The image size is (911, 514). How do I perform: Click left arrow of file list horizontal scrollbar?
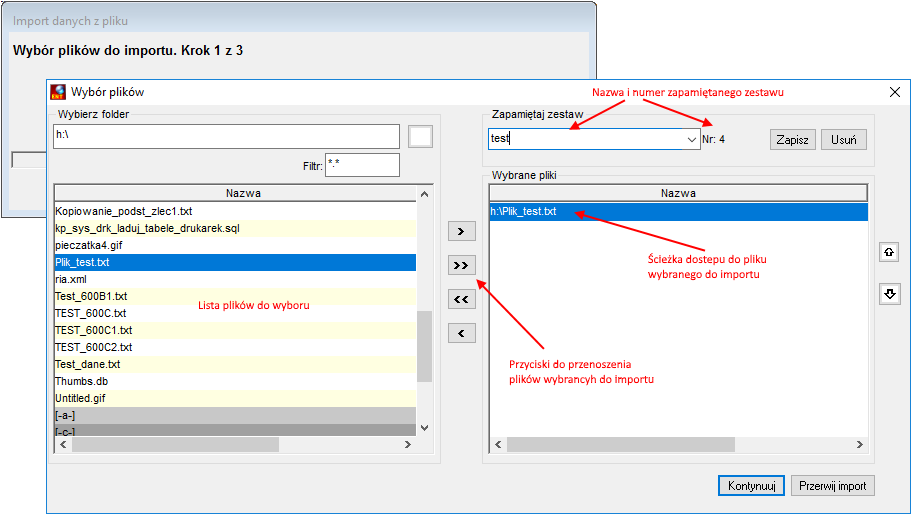point(63,444)
